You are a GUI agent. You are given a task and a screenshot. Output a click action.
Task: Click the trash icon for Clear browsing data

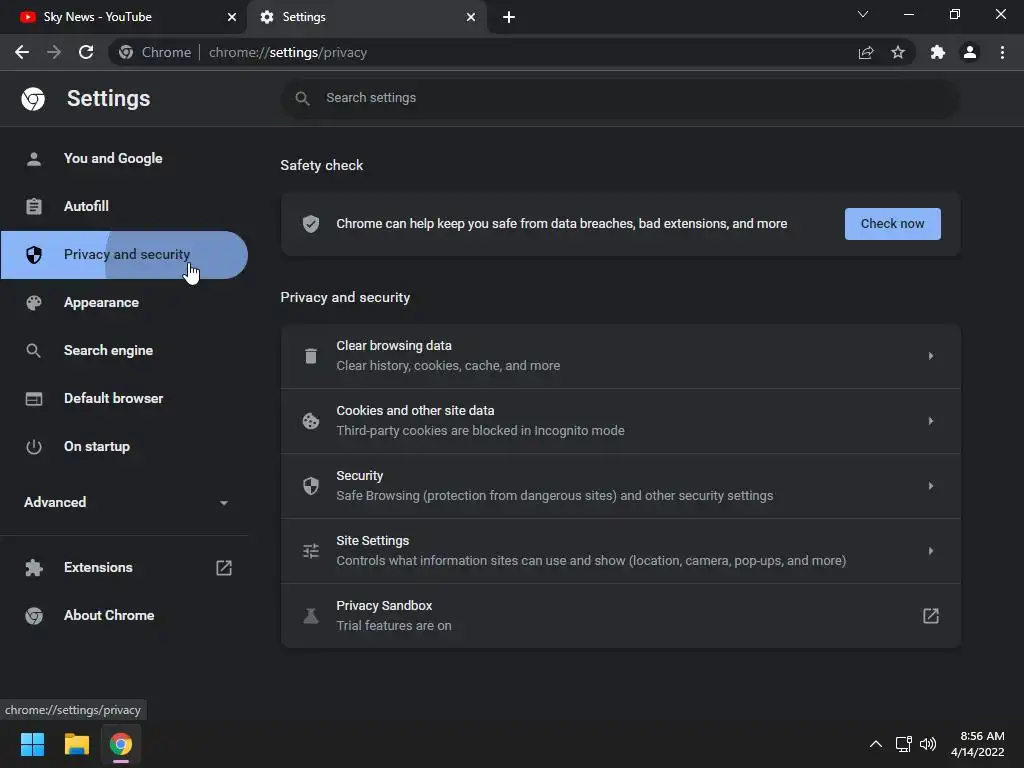point(311,356)
